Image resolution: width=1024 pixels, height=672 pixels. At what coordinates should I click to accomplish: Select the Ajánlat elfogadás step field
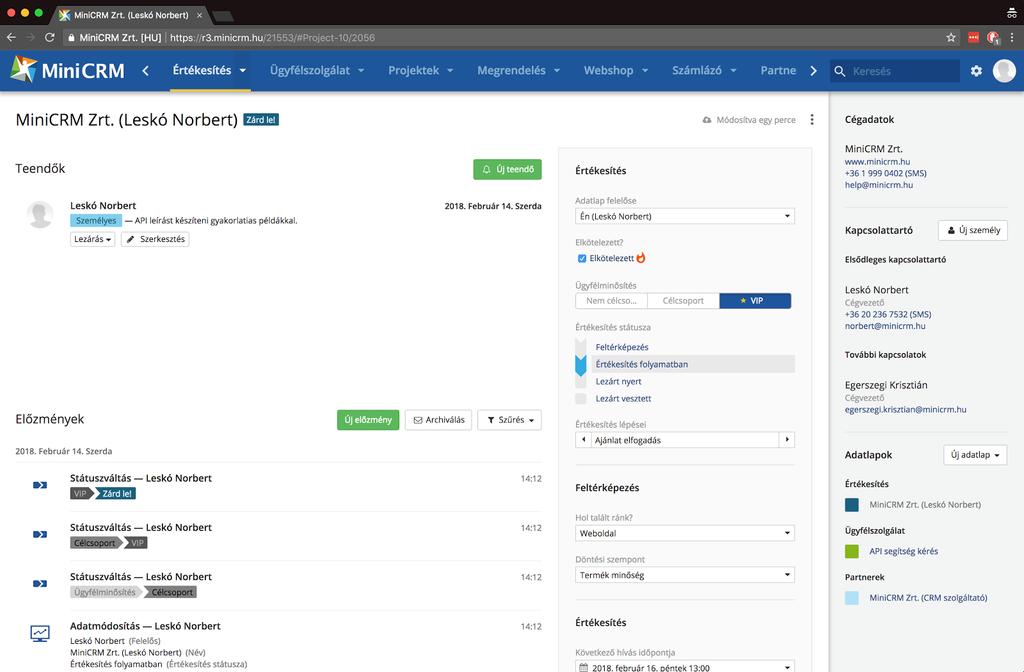685,440
